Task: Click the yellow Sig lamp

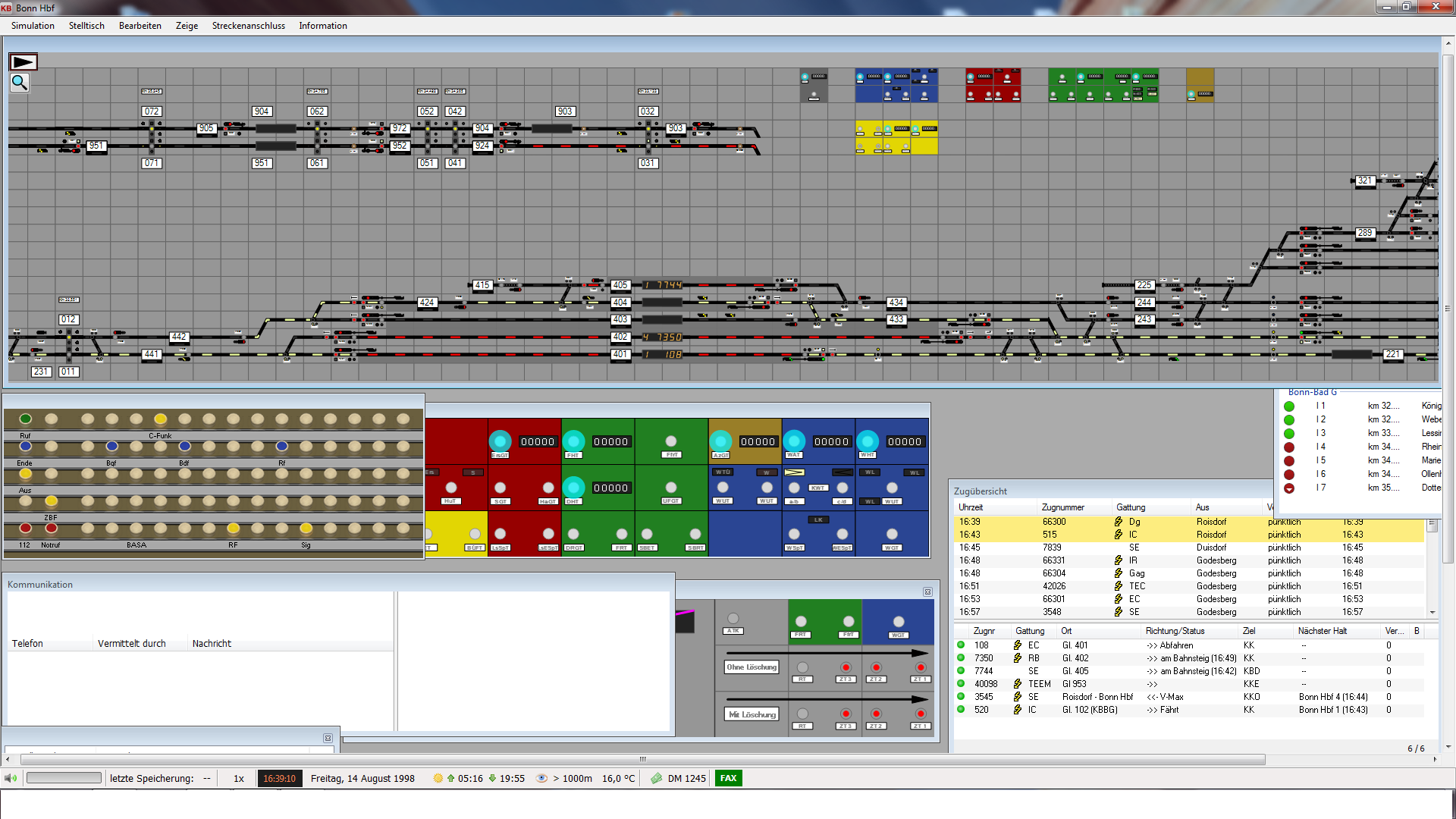Action: pos(306,528)
